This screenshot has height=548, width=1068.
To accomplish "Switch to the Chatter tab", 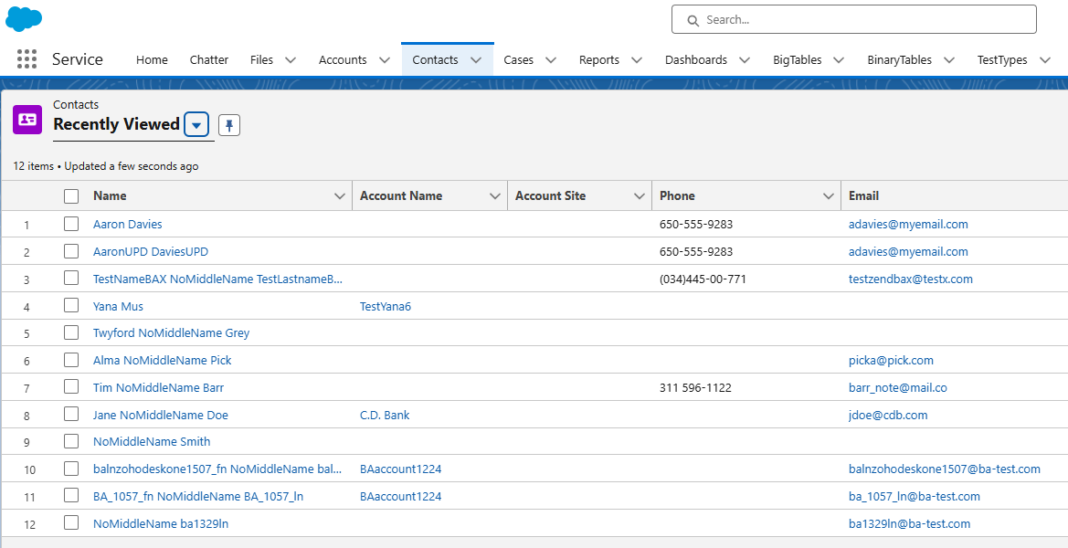I will [x=209, y=60].
